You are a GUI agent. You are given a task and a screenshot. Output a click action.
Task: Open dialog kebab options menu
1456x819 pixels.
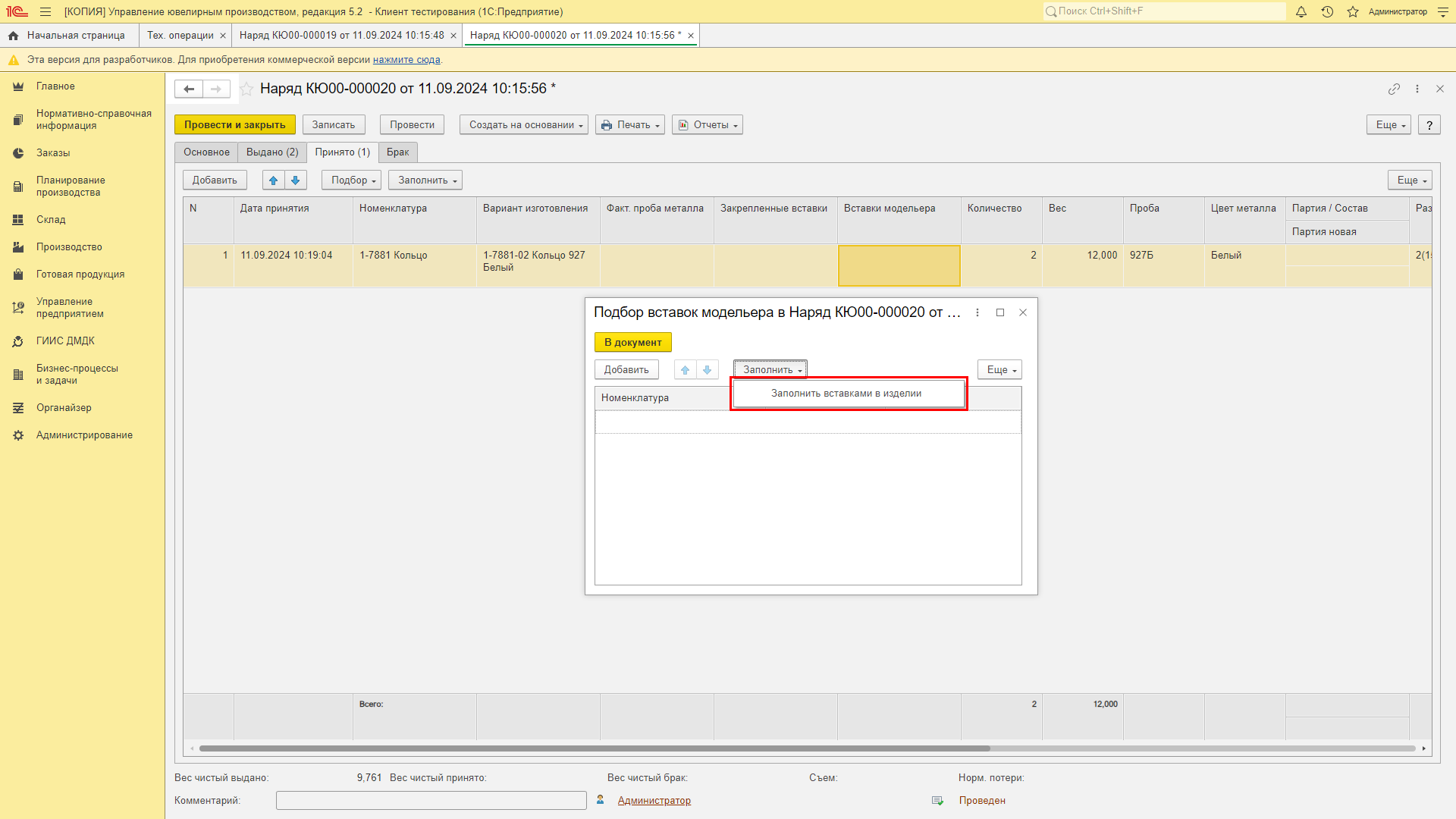977,312
